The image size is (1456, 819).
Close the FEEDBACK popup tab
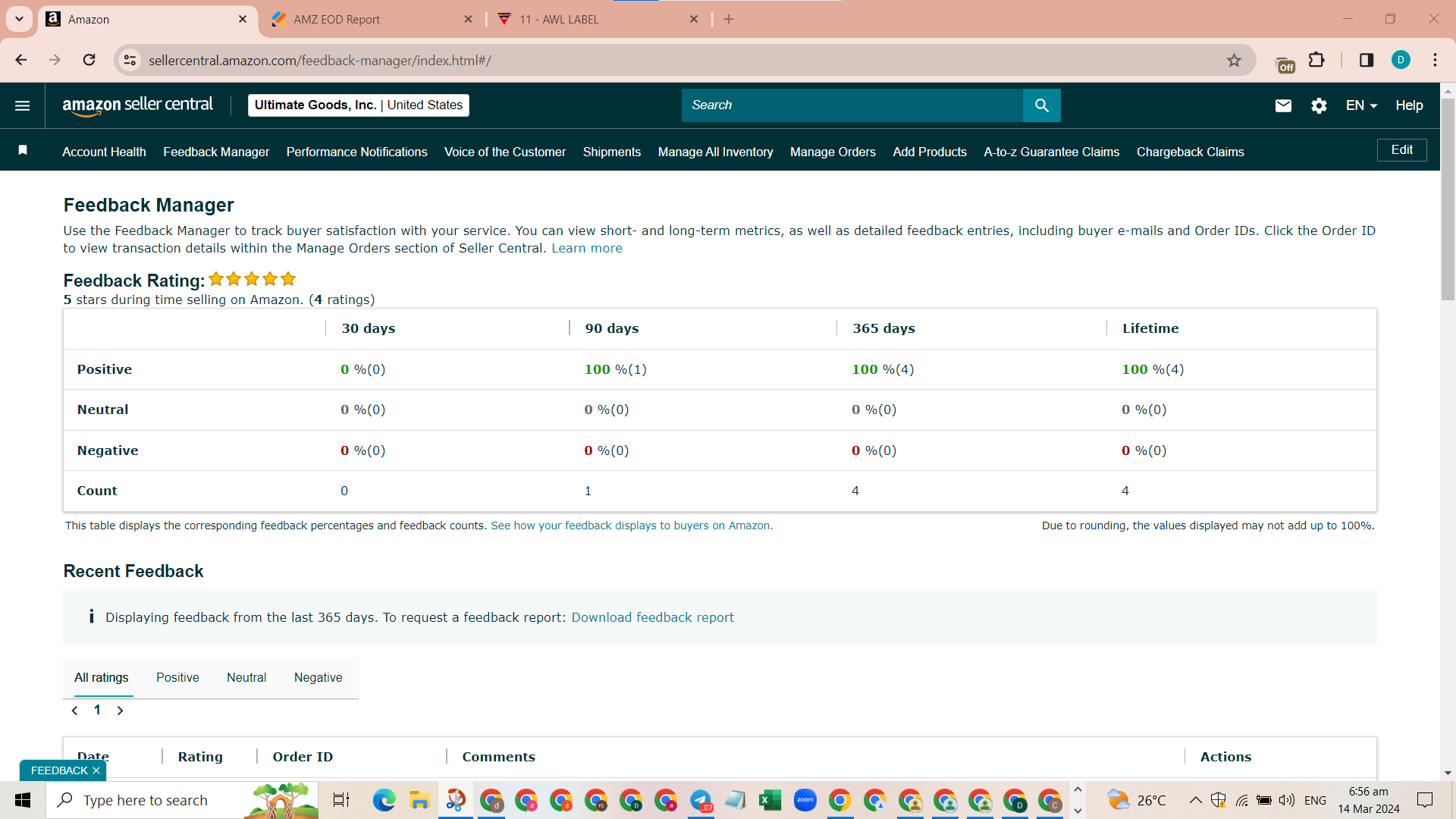pos(96,770)
